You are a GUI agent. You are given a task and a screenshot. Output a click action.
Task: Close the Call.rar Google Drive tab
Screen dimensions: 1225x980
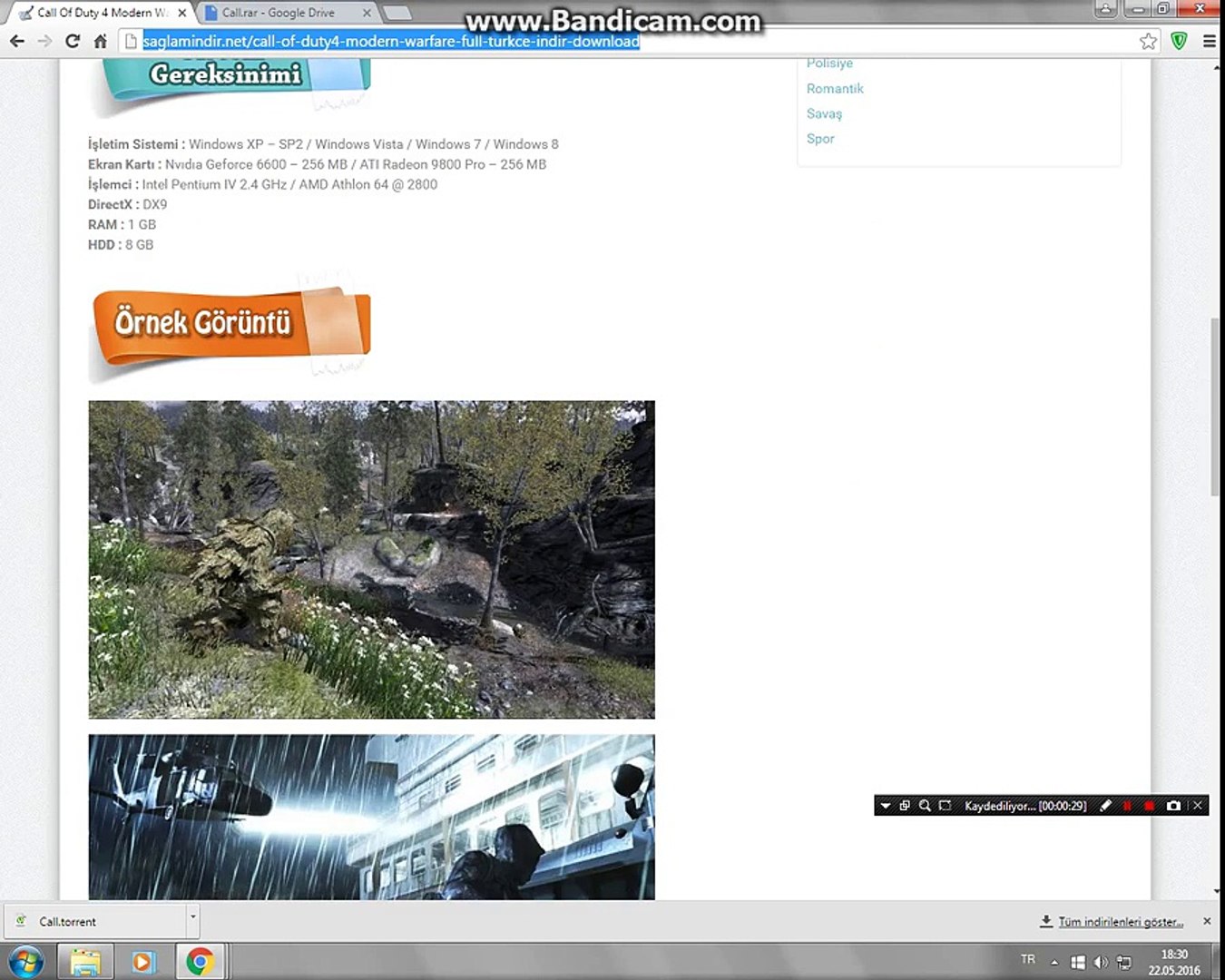[367, 13]
